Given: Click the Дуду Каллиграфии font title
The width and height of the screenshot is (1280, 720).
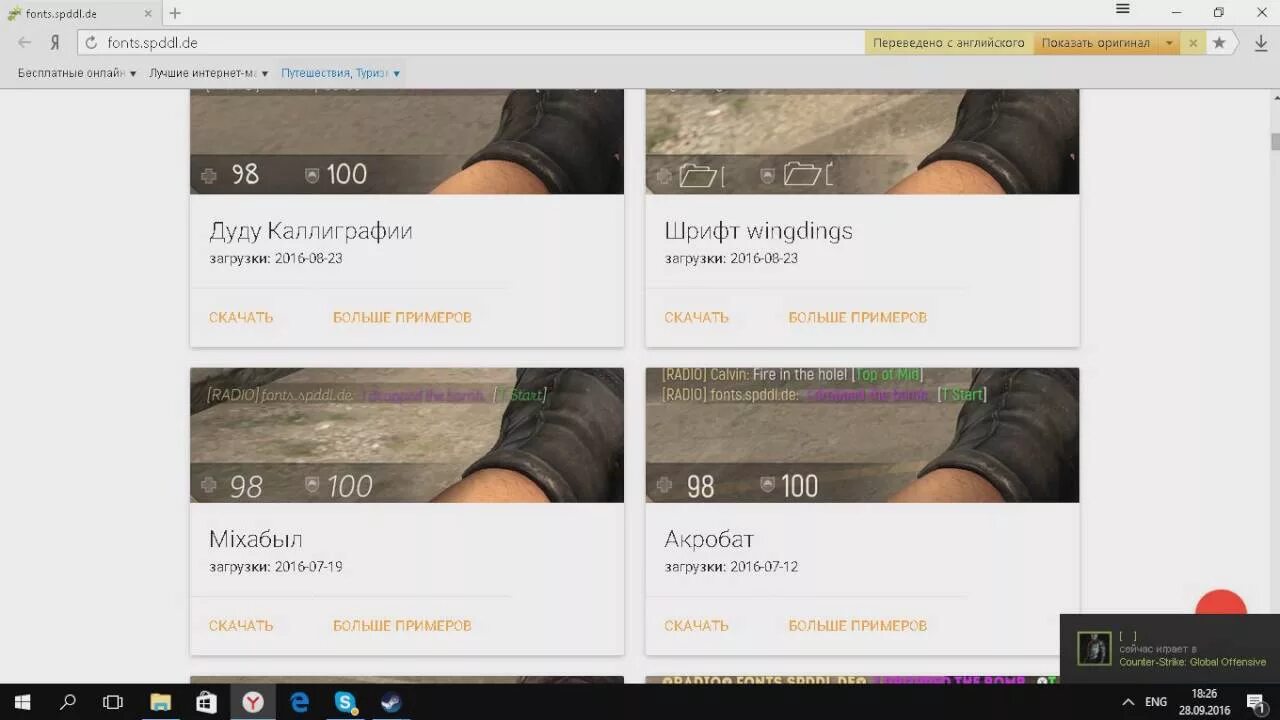Looking at the screenshot, I should [310, 231].
